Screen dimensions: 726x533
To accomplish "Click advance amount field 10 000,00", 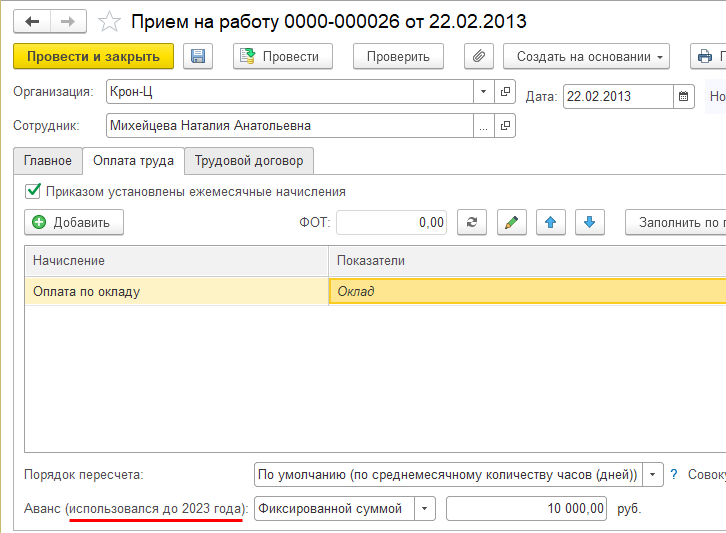I will tap(527, 509).
